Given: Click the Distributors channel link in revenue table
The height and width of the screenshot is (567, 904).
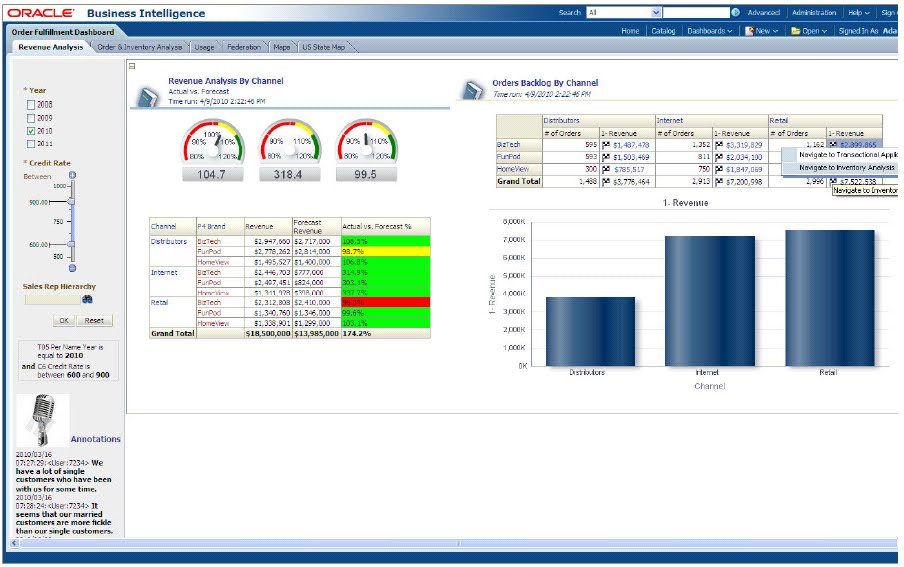Looking at the screenshot, I should [168, 242].
